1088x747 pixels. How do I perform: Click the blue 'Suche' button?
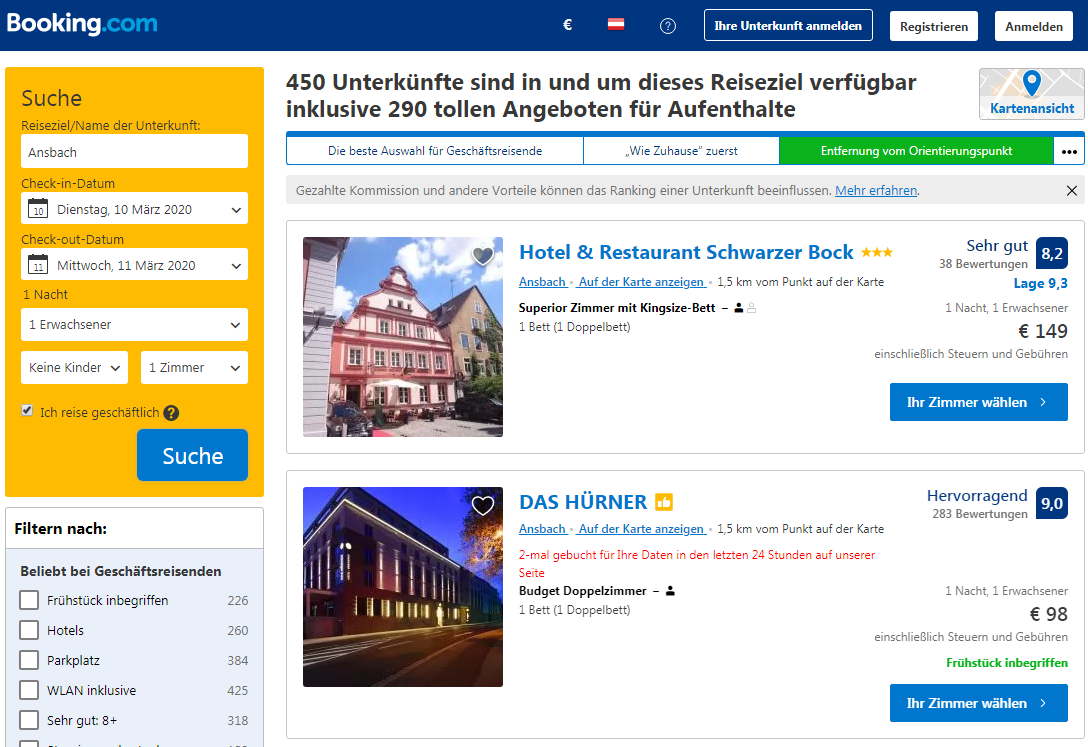(192, 455)
